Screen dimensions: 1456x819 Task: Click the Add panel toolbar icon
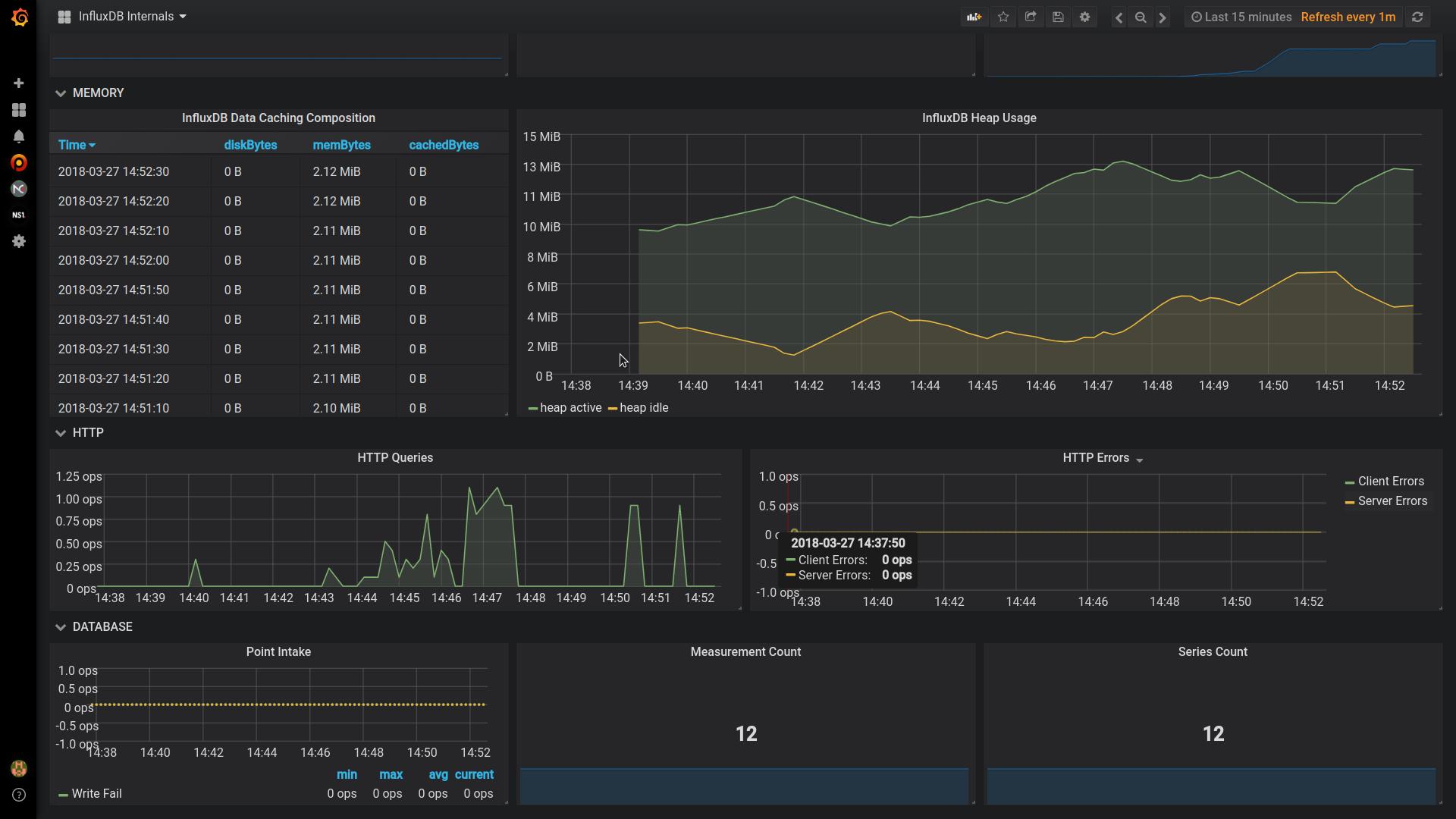(x=974, y=17)
